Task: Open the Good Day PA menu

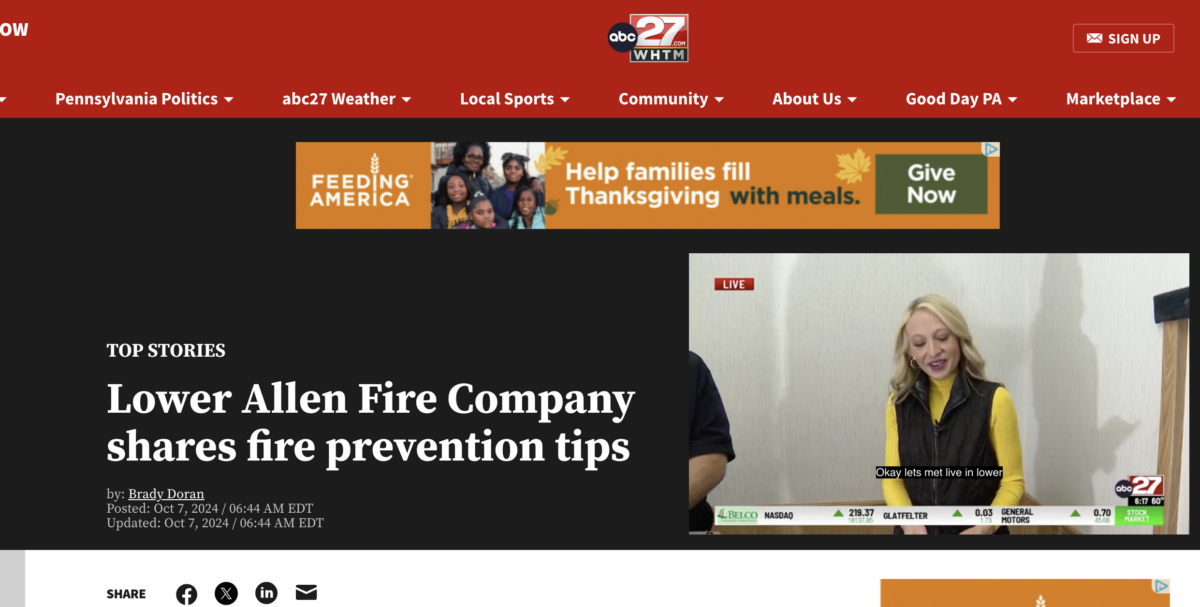Action: tap(961, 99)
